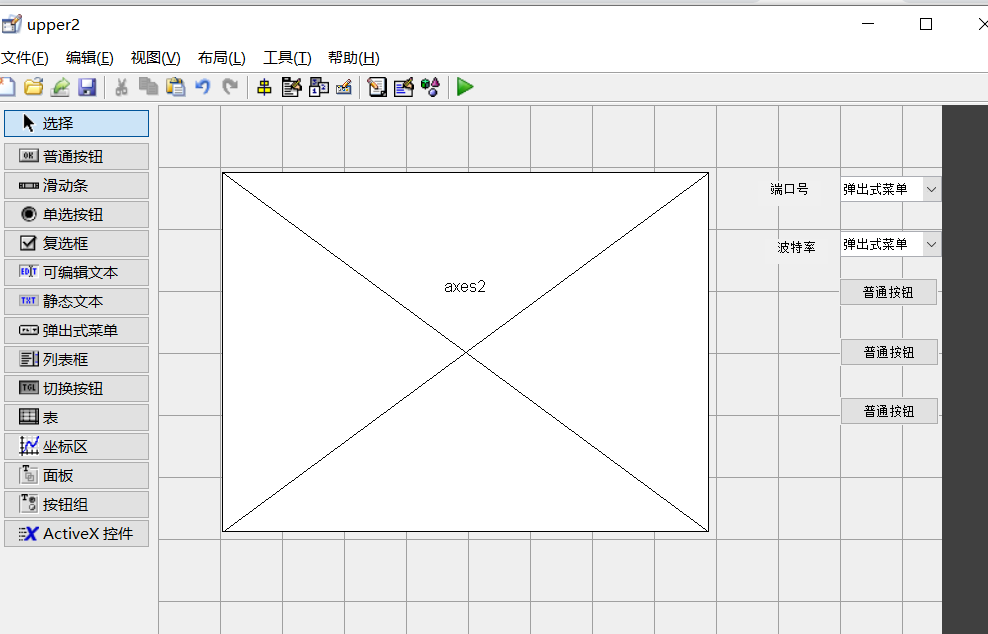The width and height of the screenshot is (988, 634).
Task: Select the 滑动条 slider tool
Action: pos(76,185)
